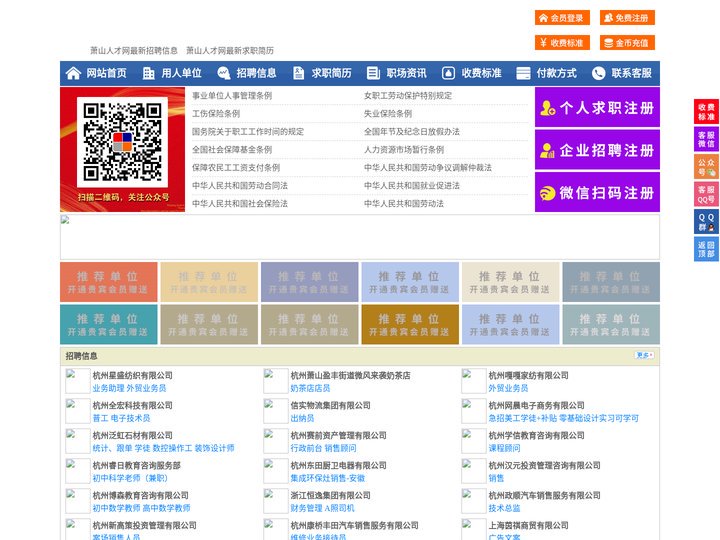This screenshot has width=720, height=540.
Task: Click the 免费注册 button
Action: (x=627, y=18)
